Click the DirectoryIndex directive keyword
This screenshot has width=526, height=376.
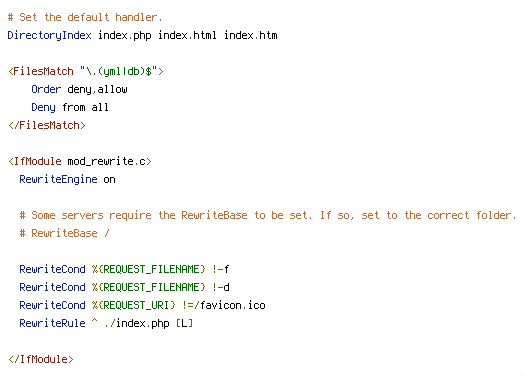49,35
